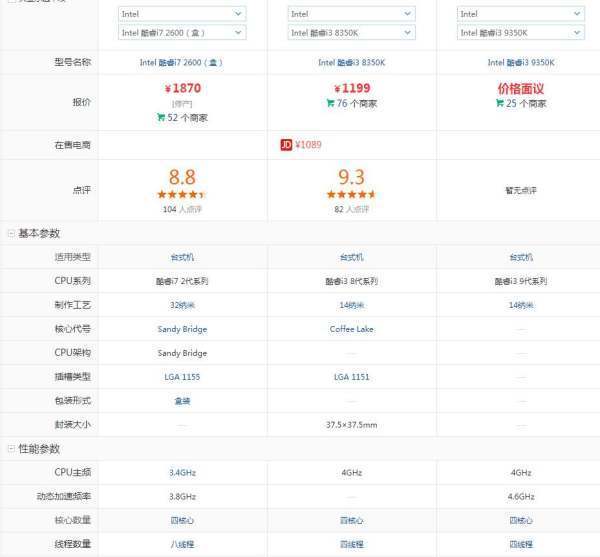Click 14纳米 link in i3 9350K column
Image resolution: width=600 pixels, height=557 pixels.
[521, 305]
